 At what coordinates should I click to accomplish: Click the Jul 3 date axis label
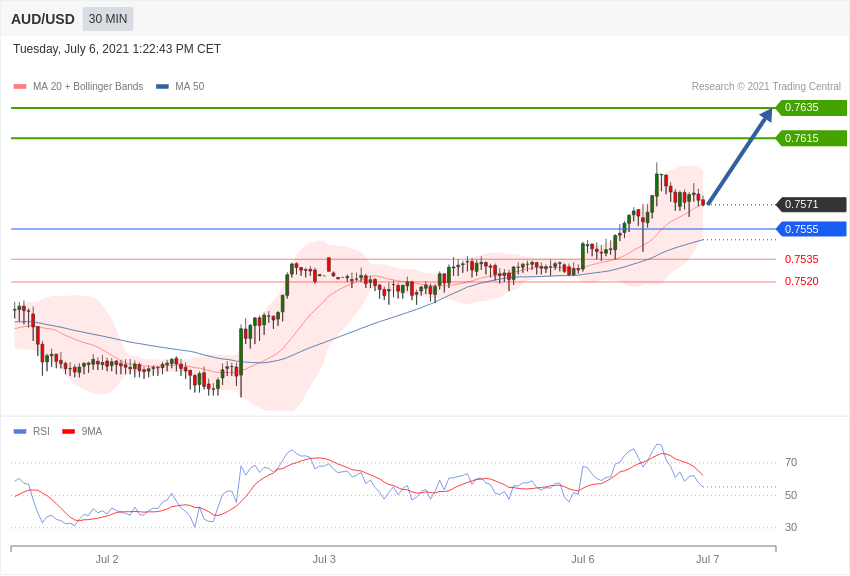point(324,559)
